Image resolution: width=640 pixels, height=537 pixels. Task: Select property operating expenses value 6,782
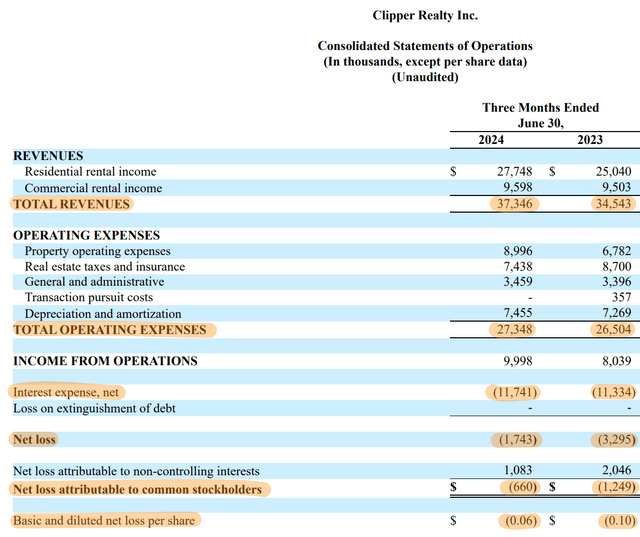coord(617,251)
